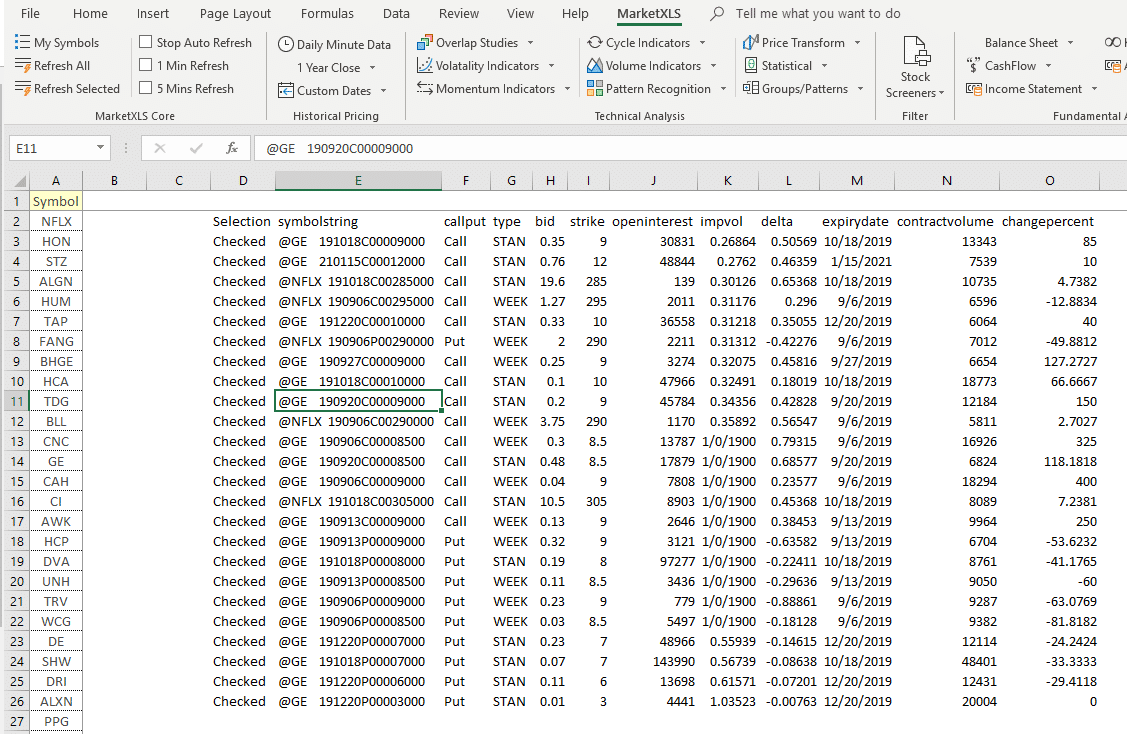Click the Stock Screeners document icon
Image resolution: width=1127 pixels, height=734 pixels.
point(916,51)
